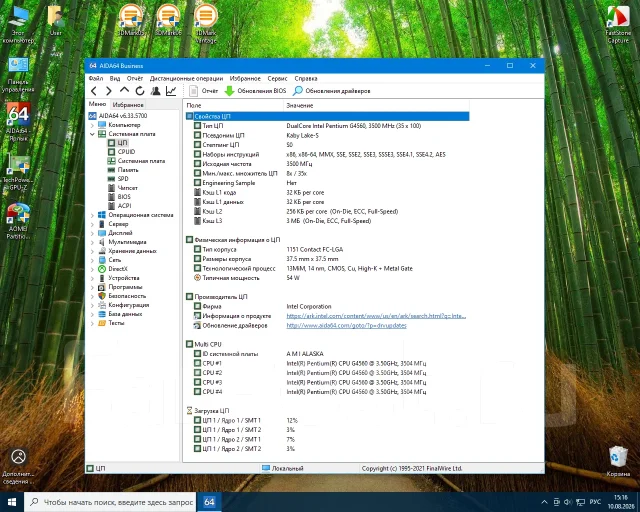640x512 pixels.
Task: Open the Windows Start button
Action: pos(12,502)
